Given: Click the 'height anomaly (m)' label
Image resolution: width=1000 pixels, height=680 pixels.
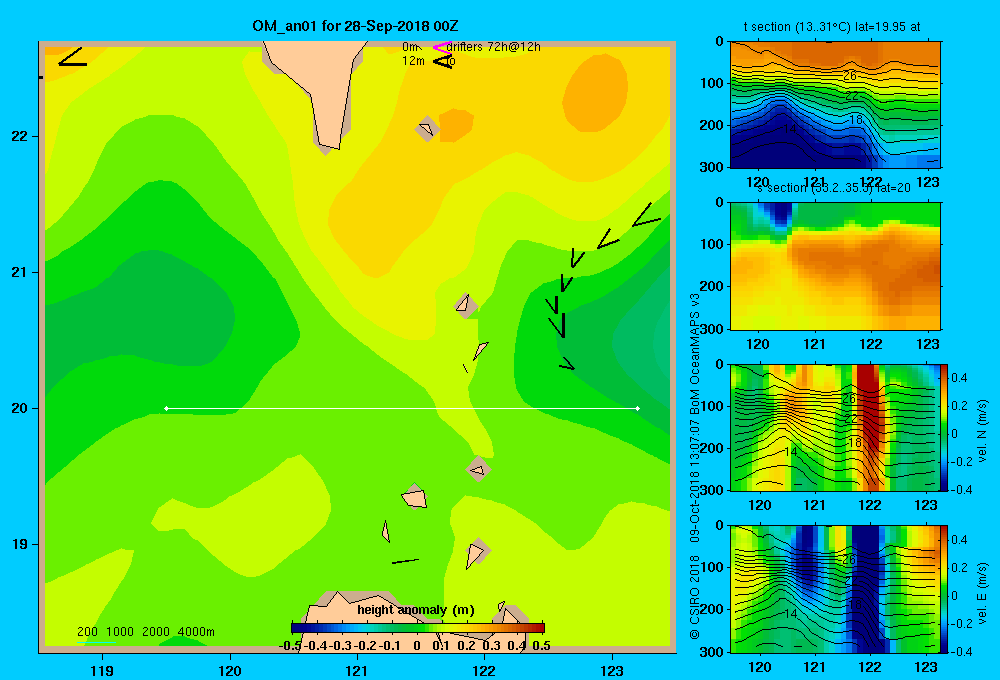Looking at the screenshot, I should (x=416, y=610).
